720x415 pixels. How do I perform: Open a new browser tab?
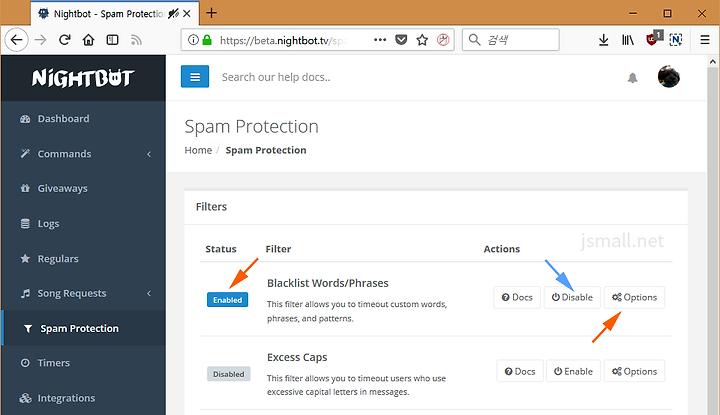[x=211, y=13]
